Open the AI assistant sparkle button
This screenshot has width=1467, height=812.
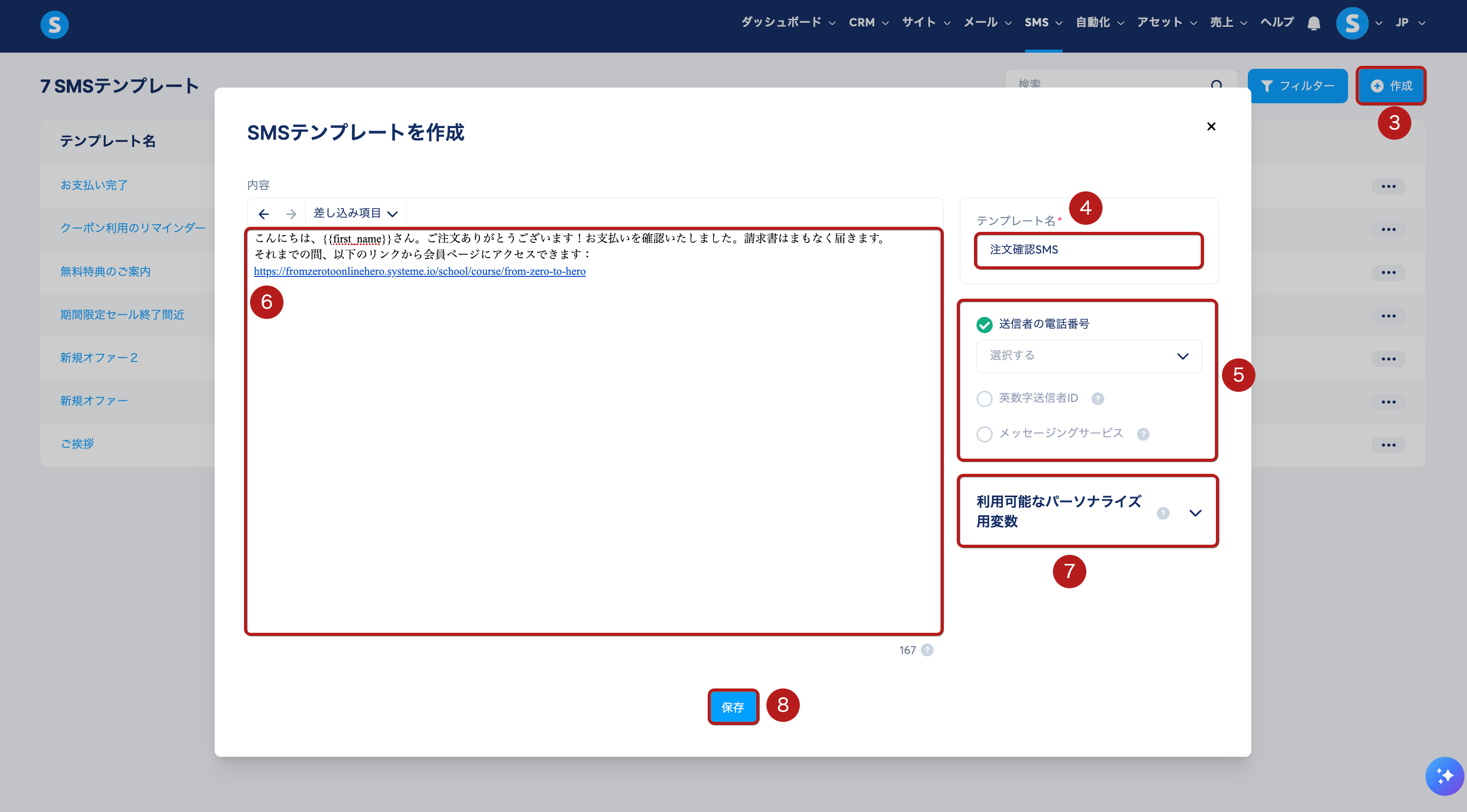1444,776
